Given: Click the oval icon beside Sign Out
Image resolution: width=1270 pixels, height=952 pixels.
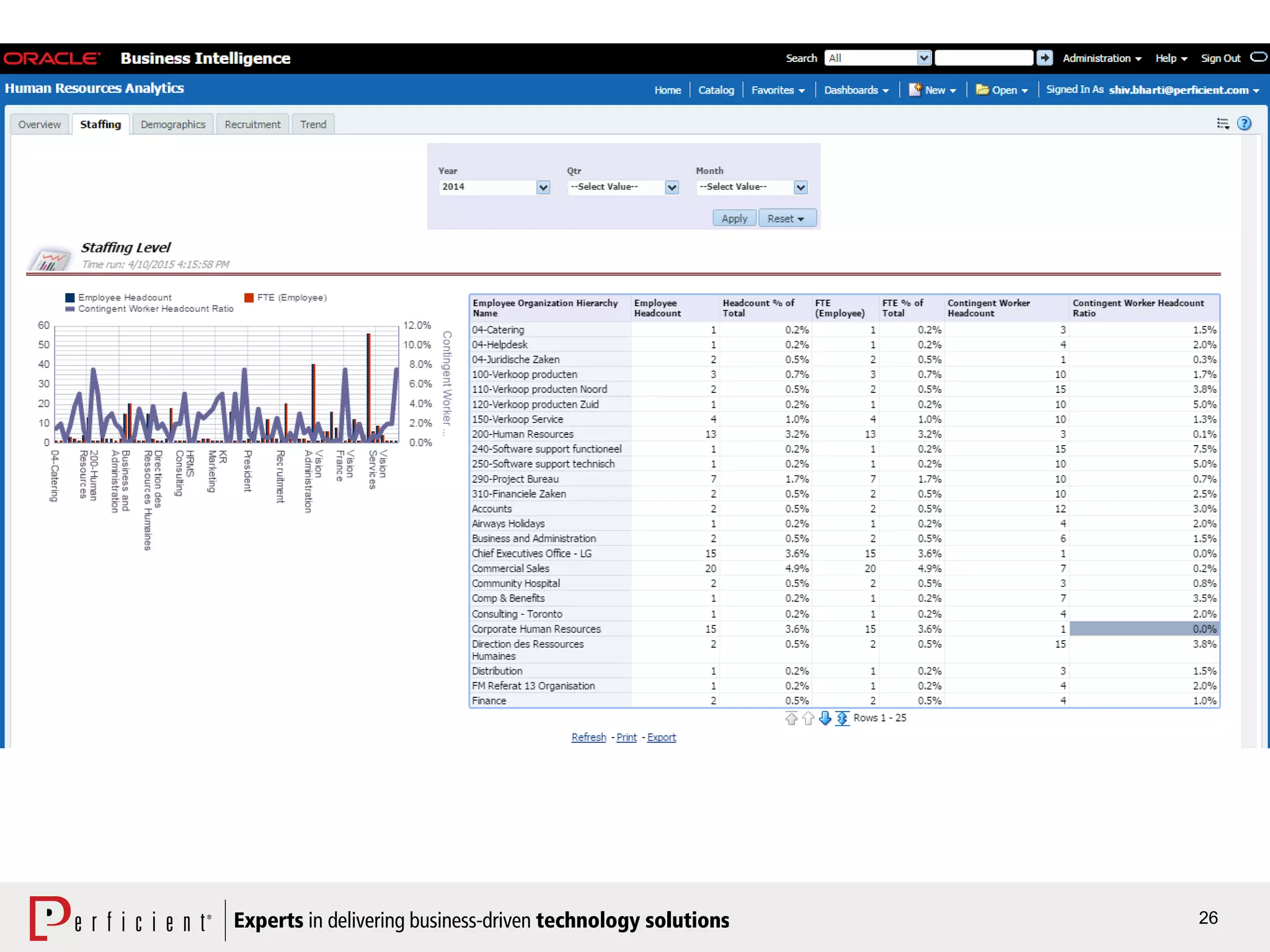Looking at the screenshot, I should pos(1258,58).
